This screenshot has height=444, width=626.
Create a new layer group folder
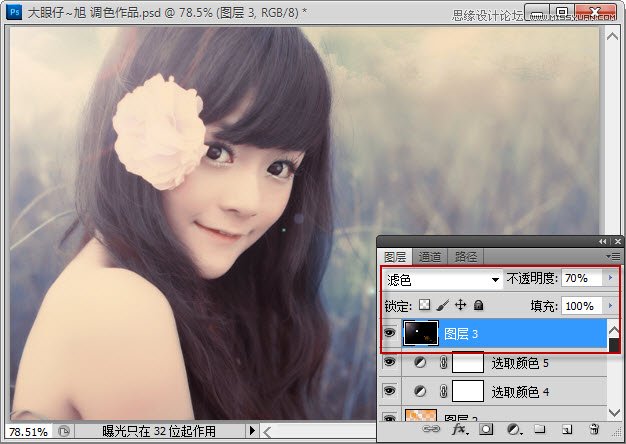coord(540,429)
